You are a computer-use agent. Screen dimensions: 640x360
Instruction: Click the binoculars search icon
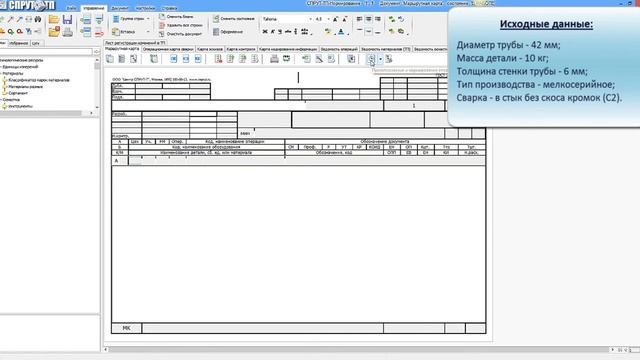38,19
